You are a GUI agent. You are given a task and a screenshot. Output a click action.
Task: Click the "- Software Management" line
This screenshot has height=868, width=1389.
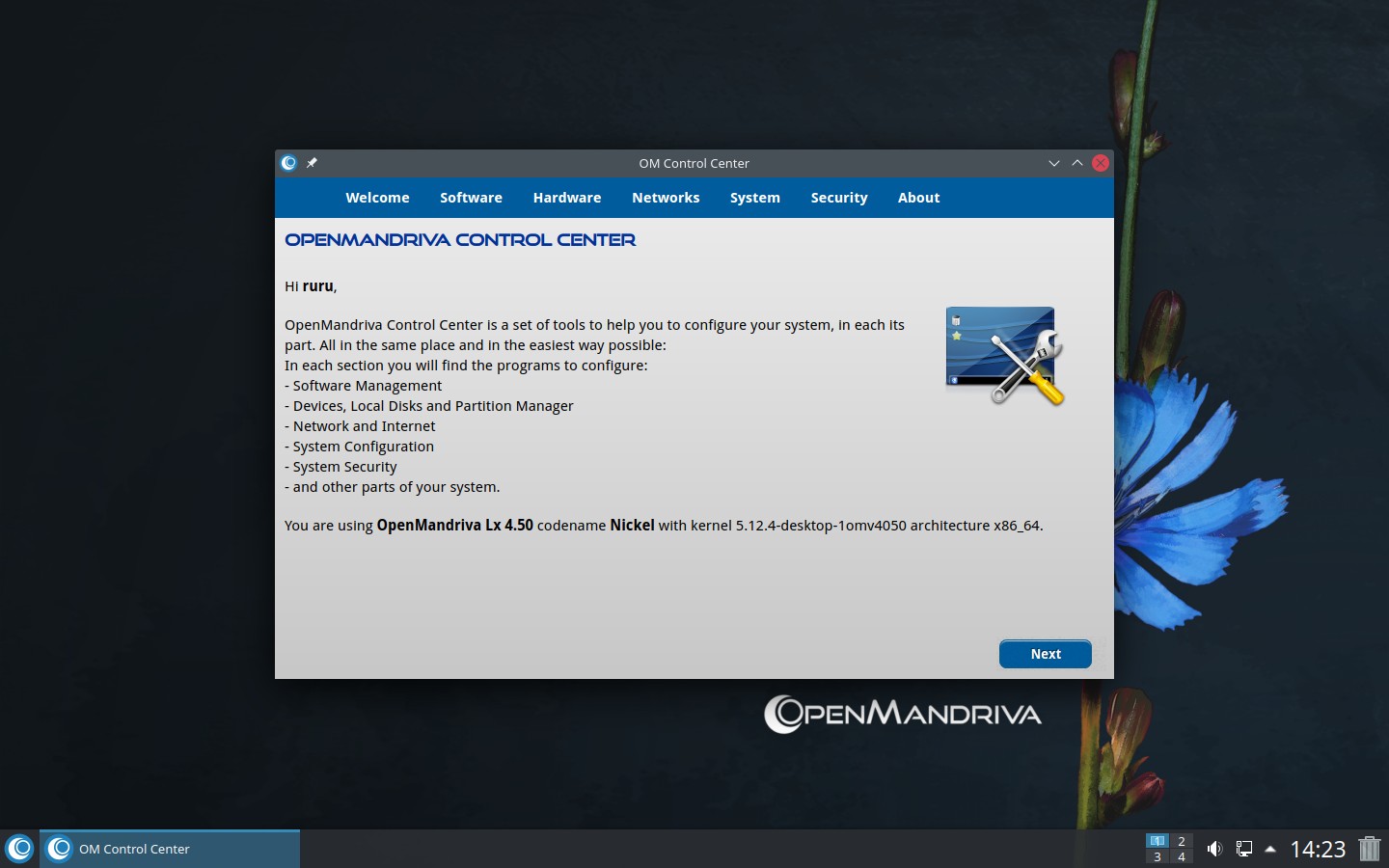point(364,386)
